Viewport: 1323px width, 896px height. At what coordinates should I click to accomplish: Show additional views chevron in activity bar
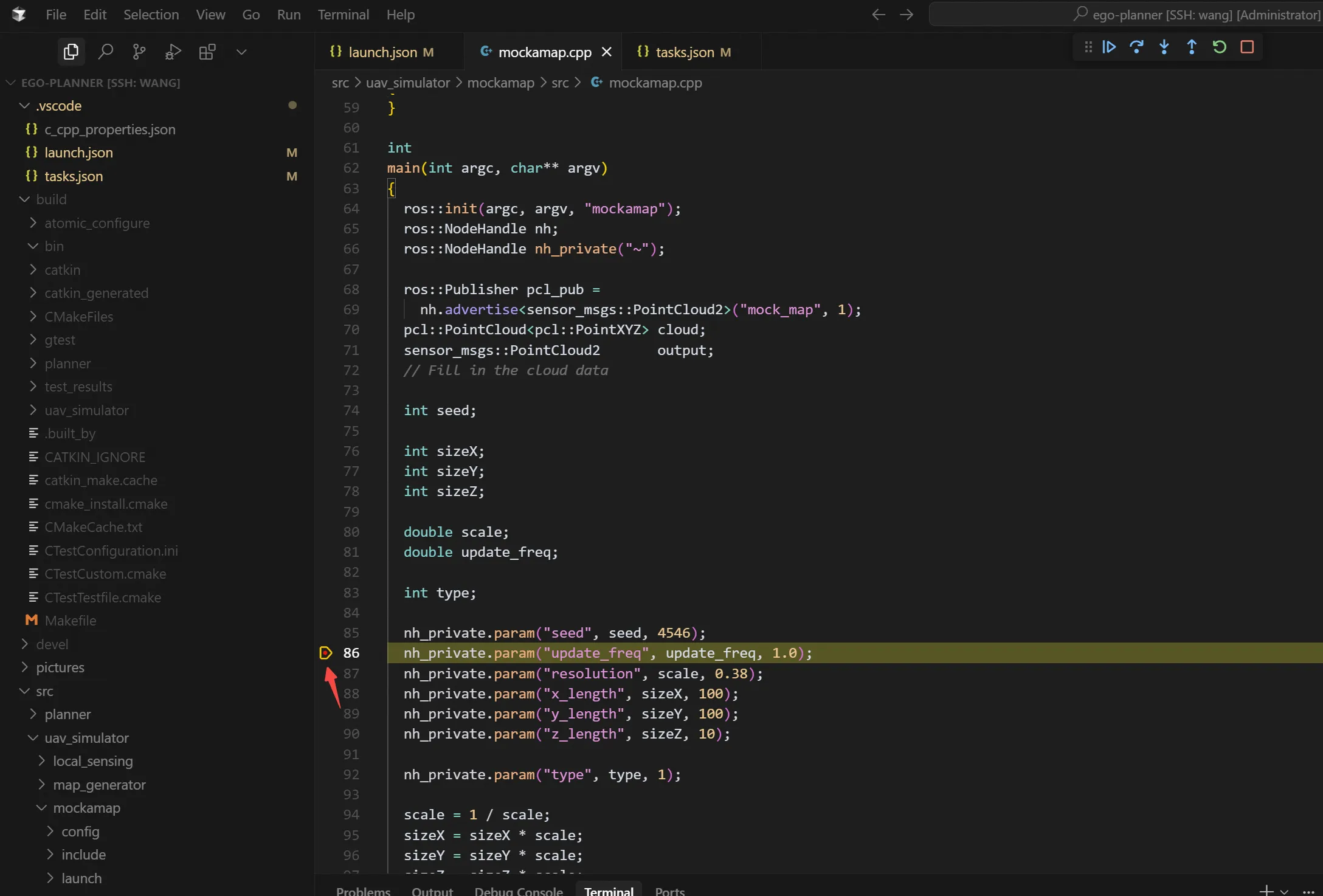(241, 52)
